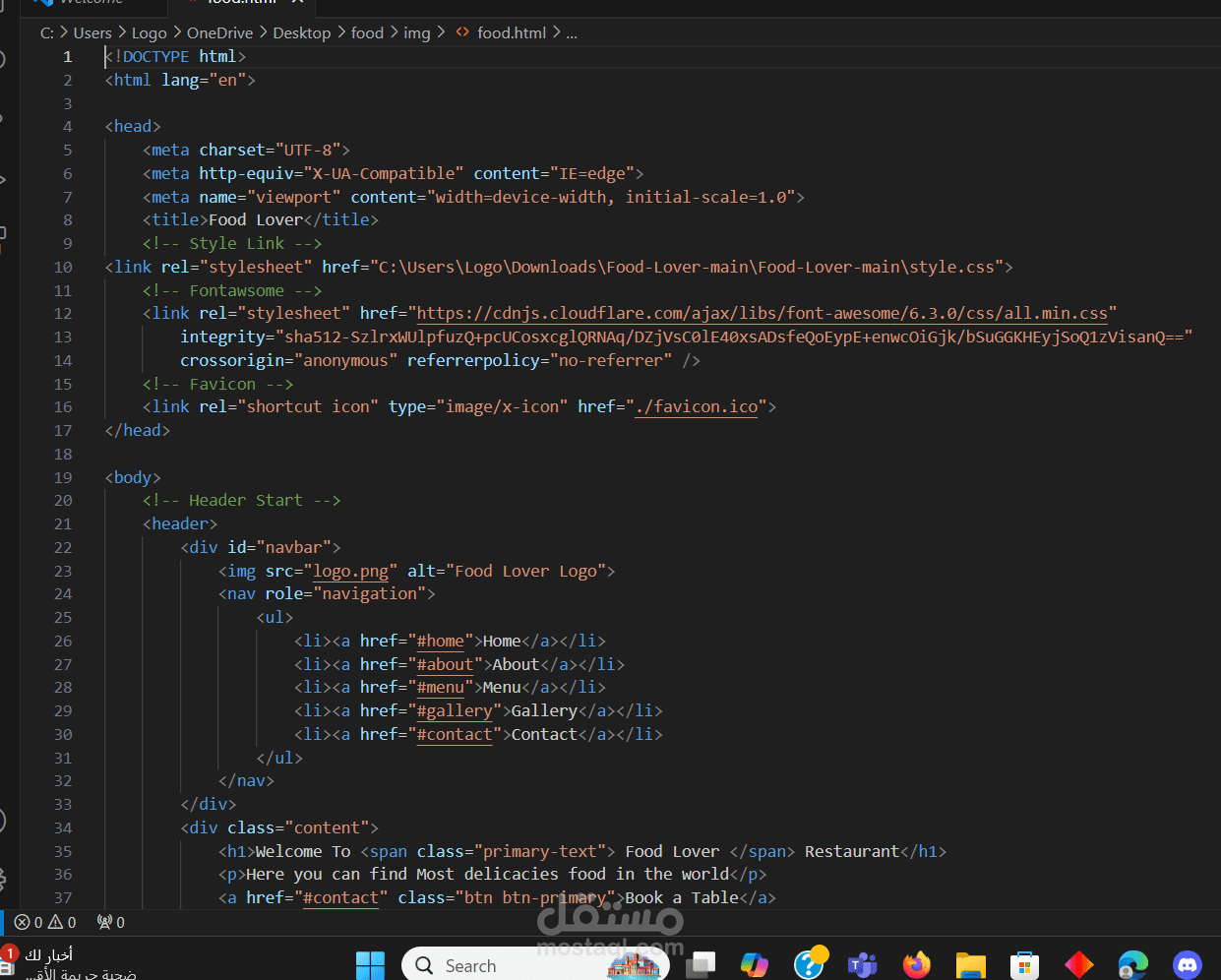Click the div id "navbar" line

coord(261,547)
